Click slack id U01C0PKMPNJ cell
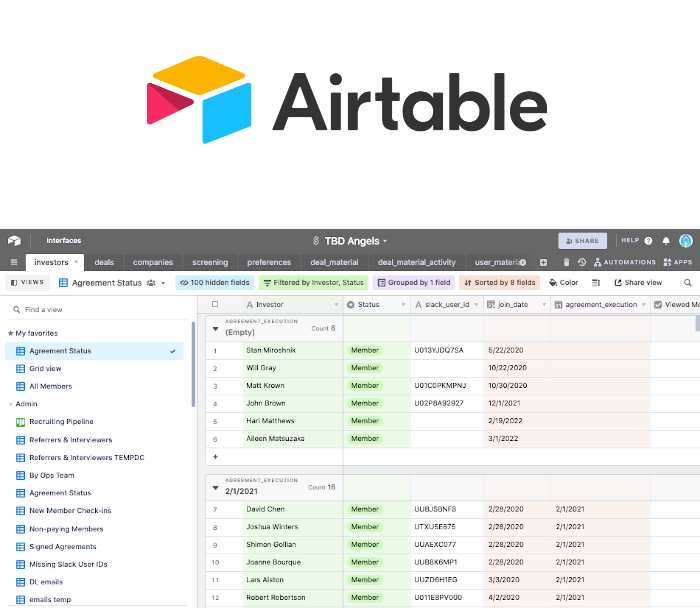This screenshot has width=700, height=608. (447, 386)
